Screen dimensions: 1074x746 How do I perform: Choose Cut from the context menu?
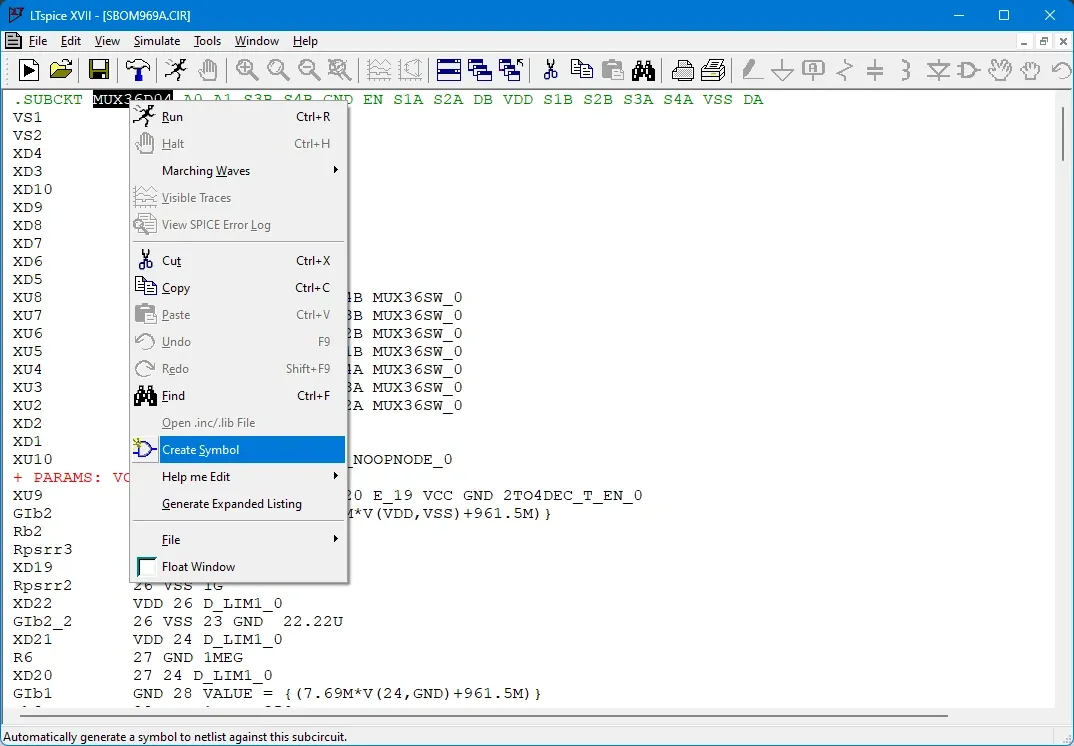click(x=238, y=260)
